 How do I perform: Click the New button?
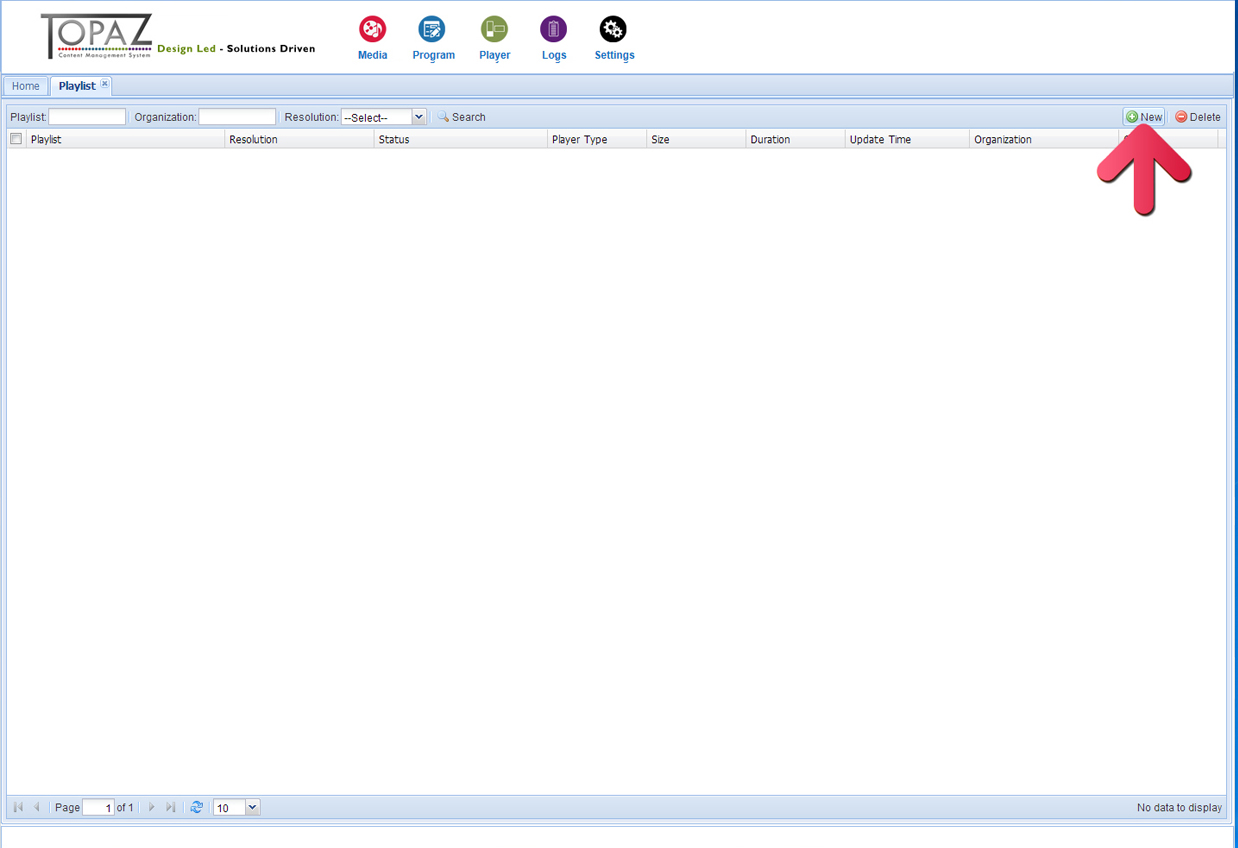coord(1144,117)
